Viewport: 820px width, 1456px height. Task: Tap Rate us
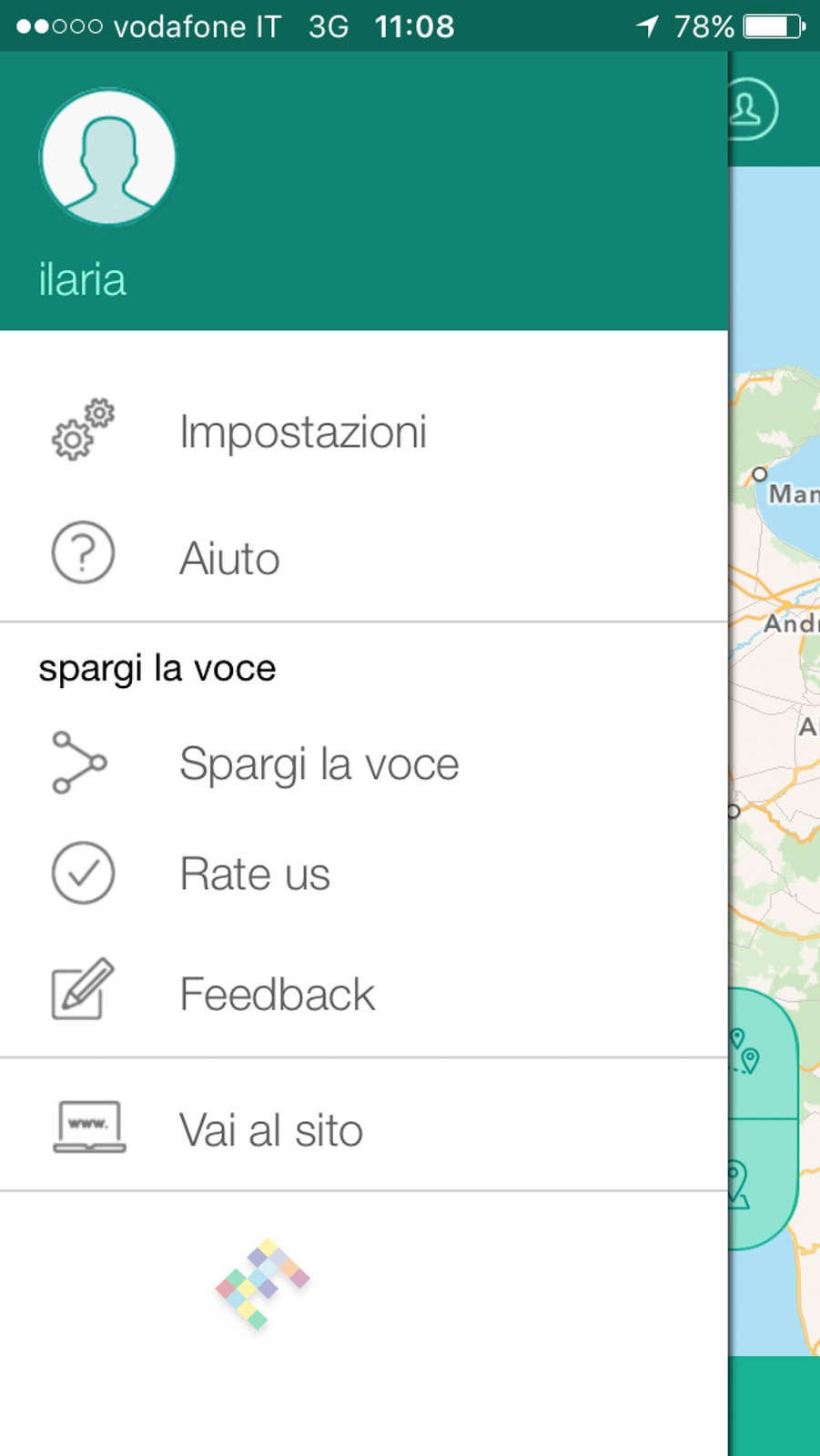255,874
